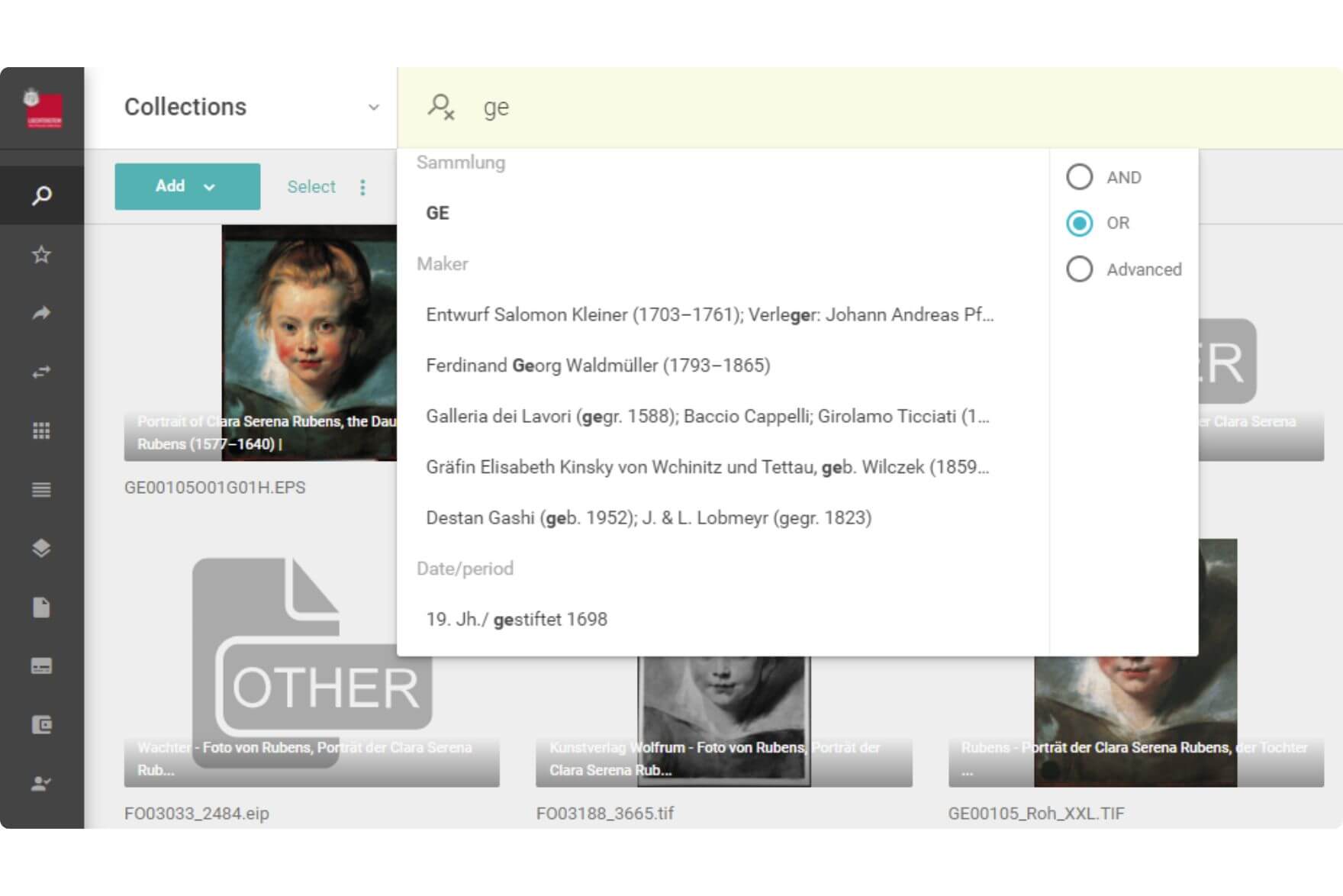Open the grayscale thumbnail FO03188_3665.tif
The width and height of the screenshot is (1343, 896).
click(724, 721)
